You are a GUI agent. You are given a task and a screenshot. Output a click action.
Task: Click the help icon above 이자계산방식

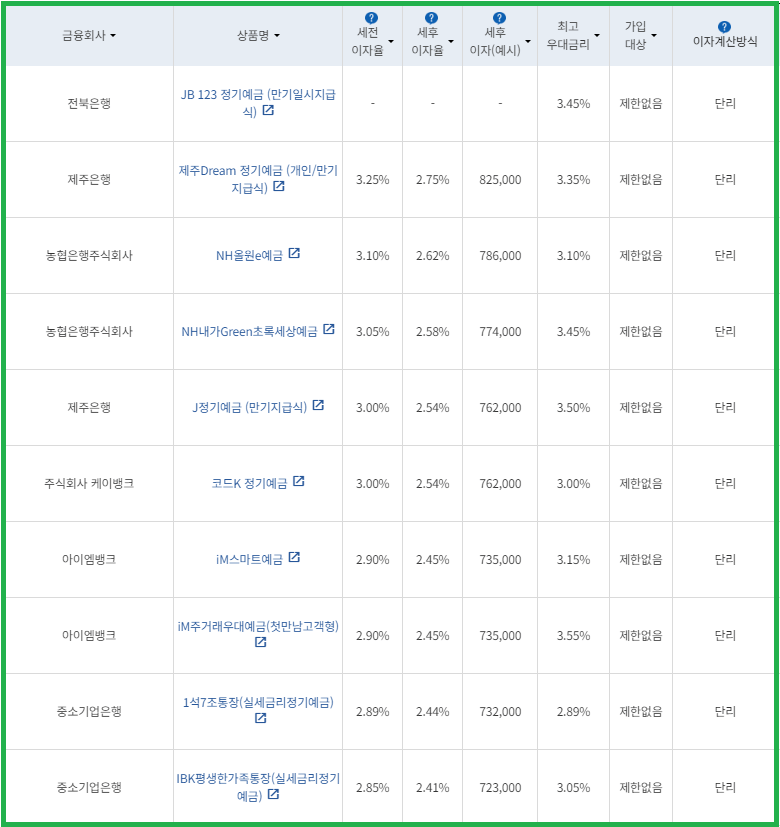[x=724, y=27]
